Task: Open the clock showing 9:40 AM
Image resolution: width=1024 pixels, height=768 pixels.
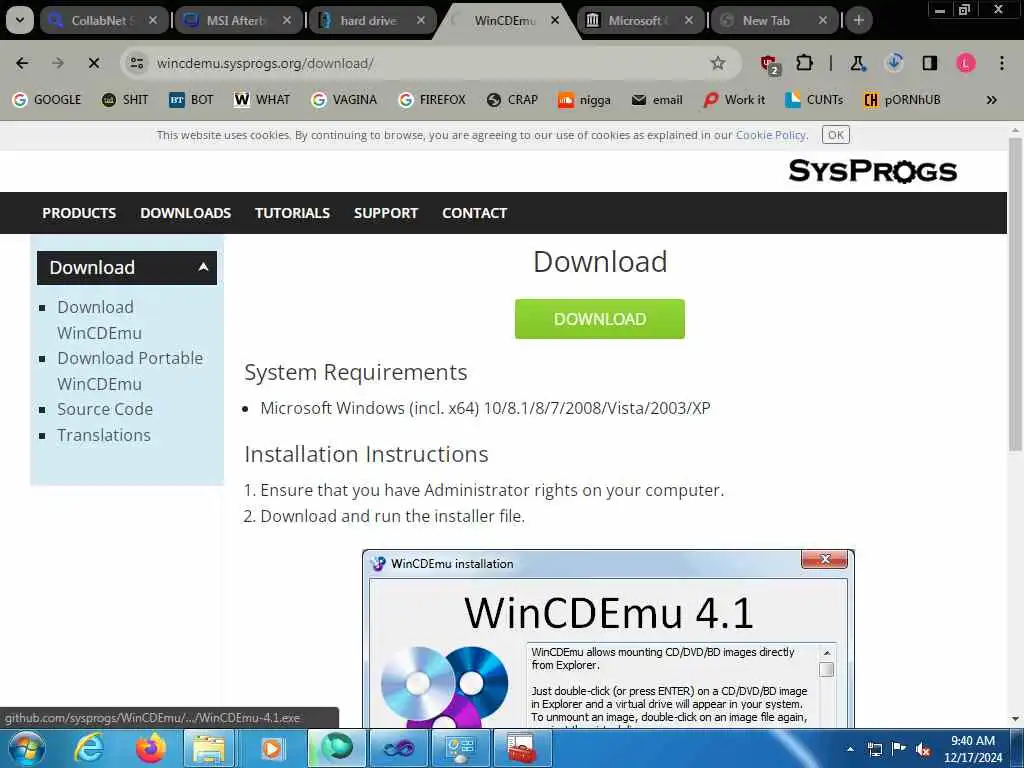Action: [x=973, y=749]
